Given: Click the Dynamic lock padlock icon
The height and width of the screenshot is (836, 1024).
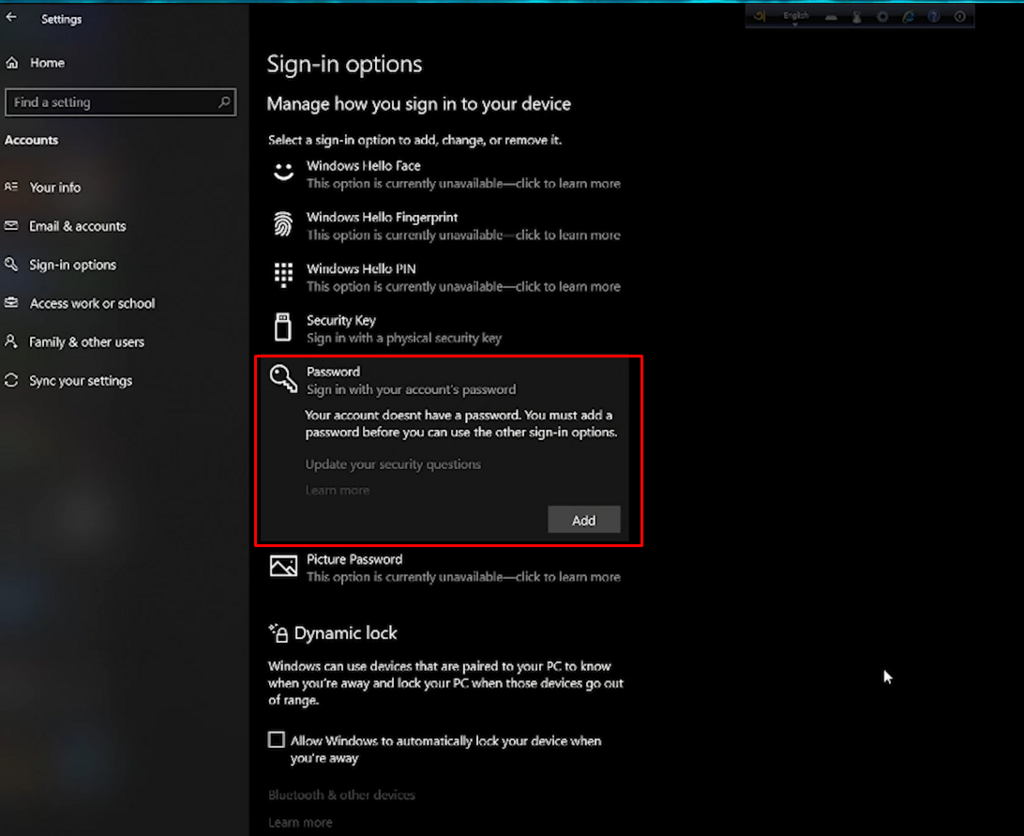Looking at the screenshot, I should 278,633.
